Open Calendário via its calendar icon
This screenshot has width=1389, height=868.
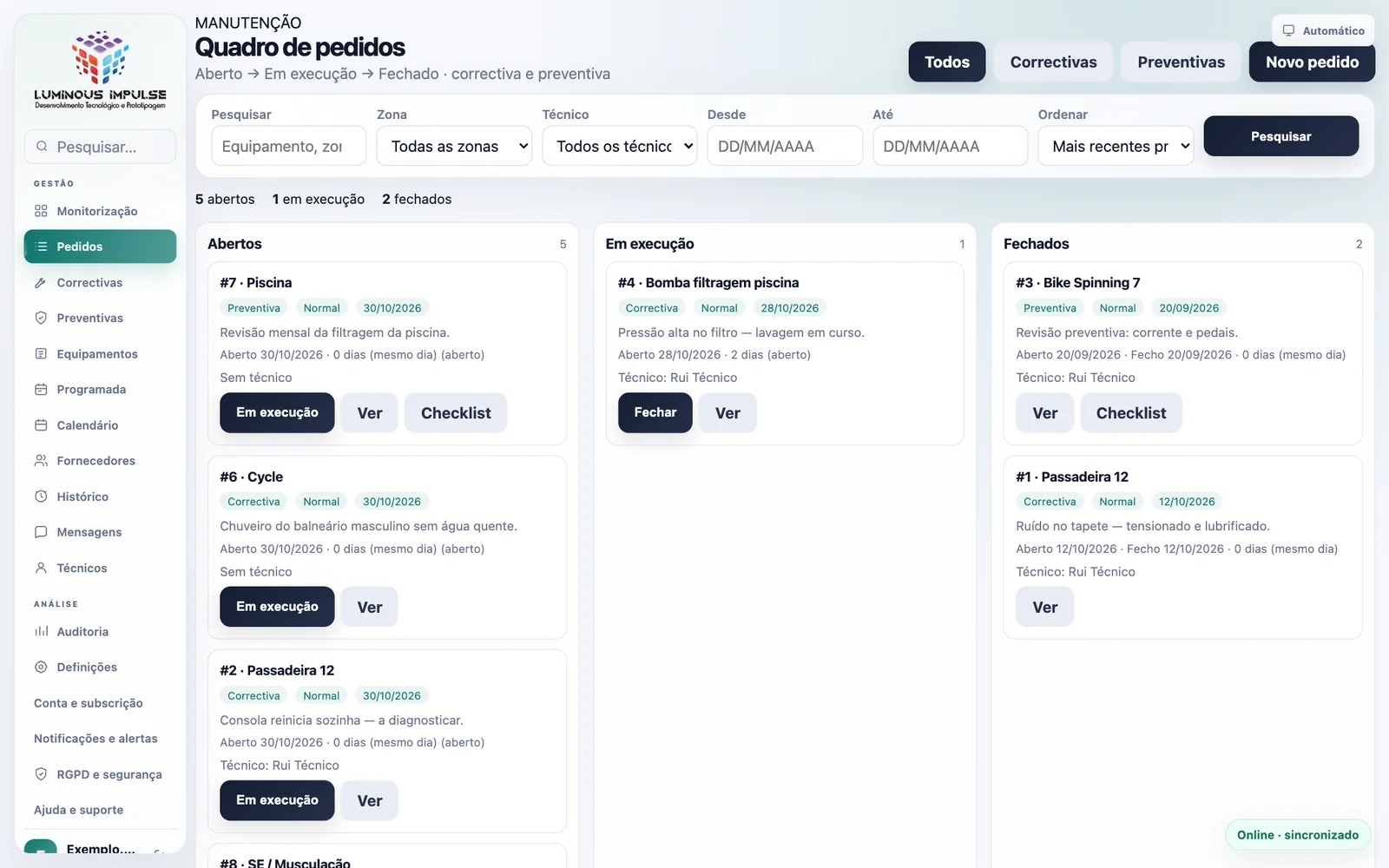pyautogui.click(x=41, y=425)
